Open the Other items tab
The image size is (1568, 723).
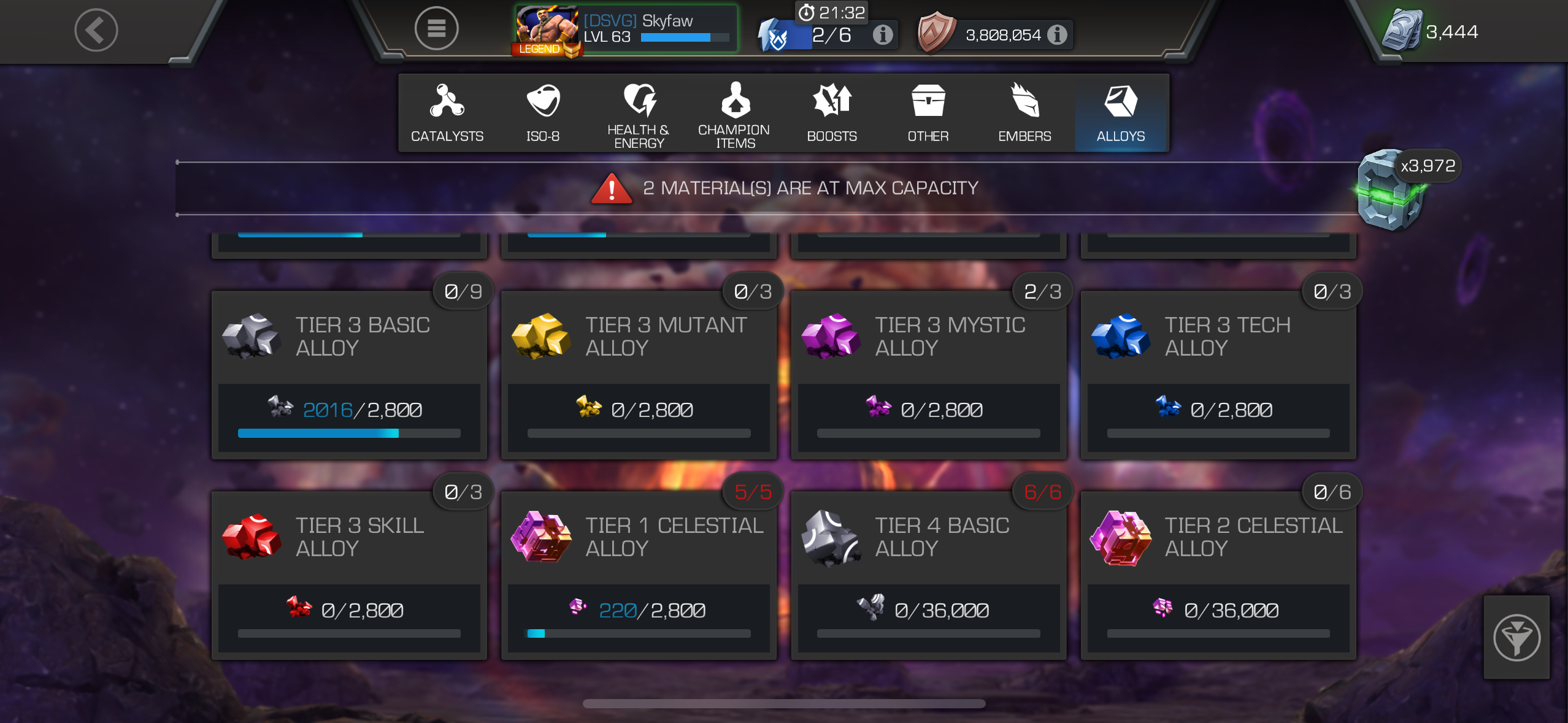[928, 113]
